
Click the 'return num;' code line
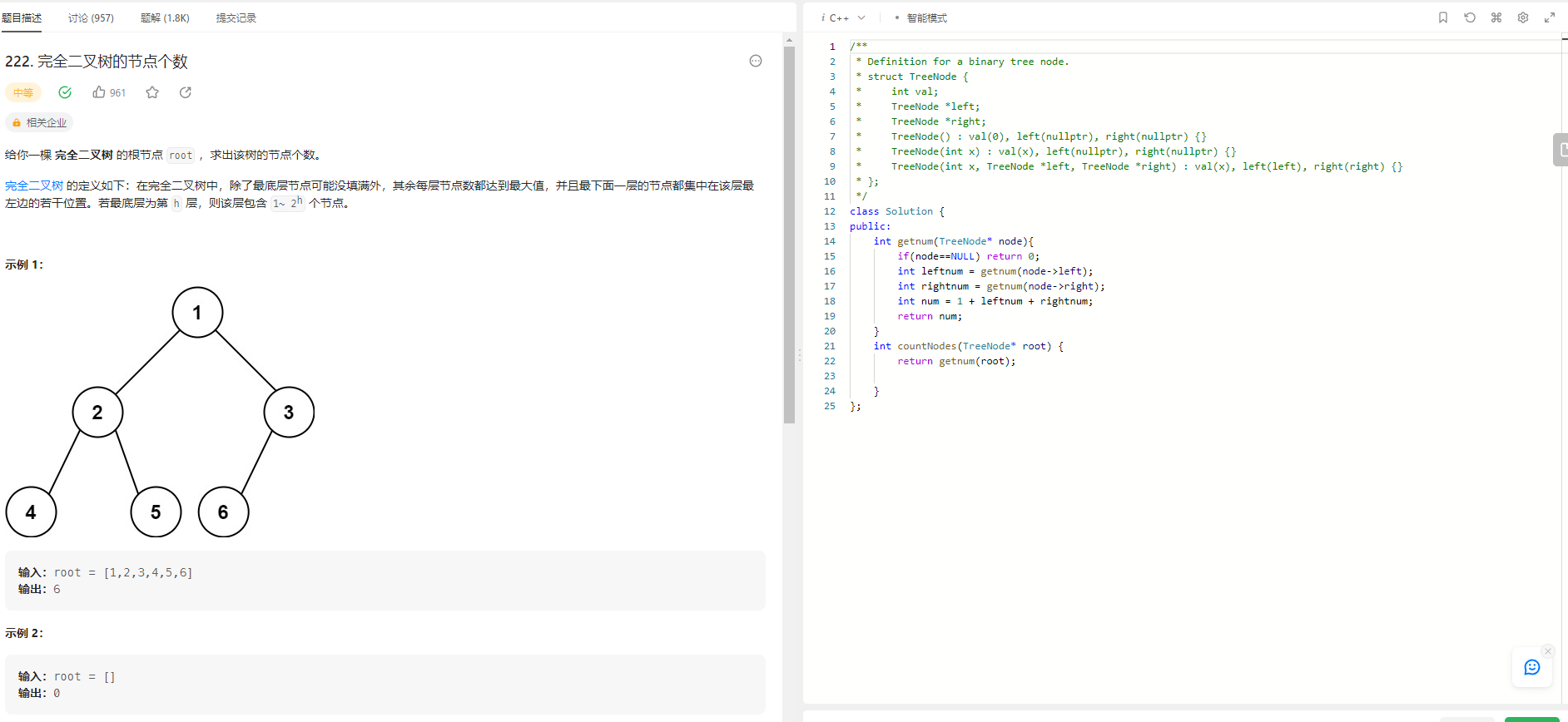click(x=930, y=316)
